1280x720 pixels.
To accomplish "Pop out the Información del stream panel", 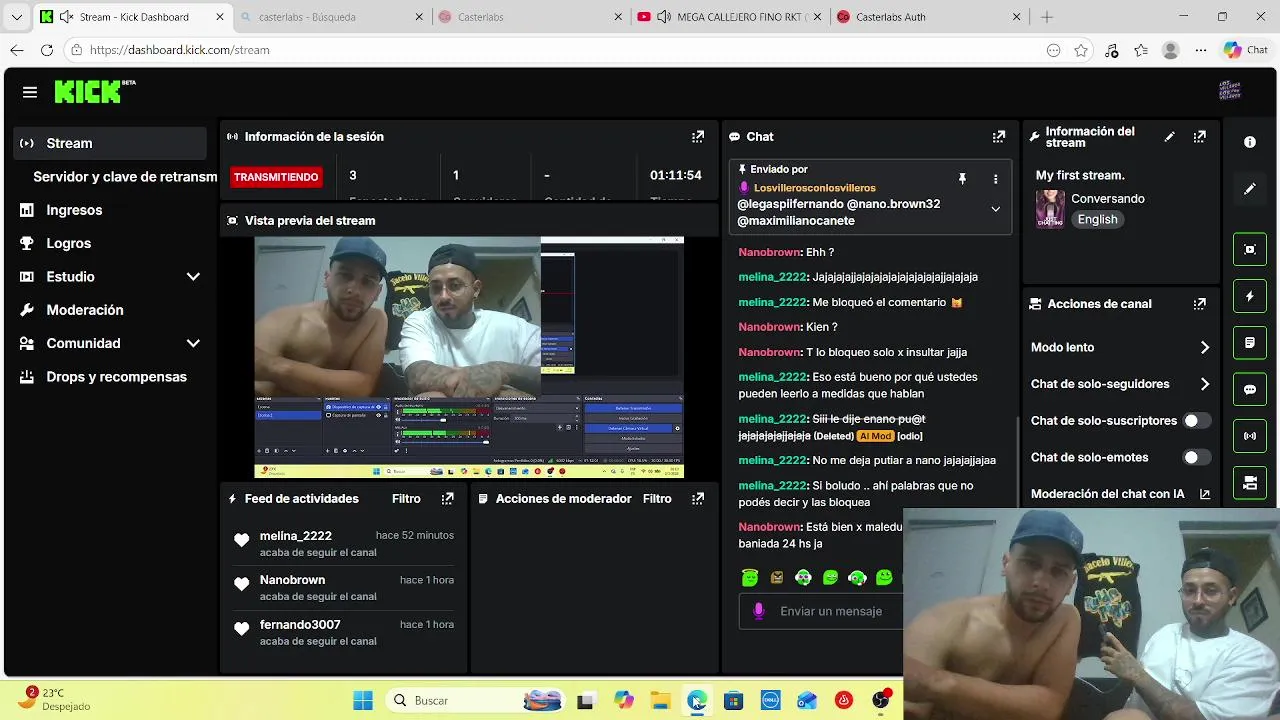I will pos(1199,137).
